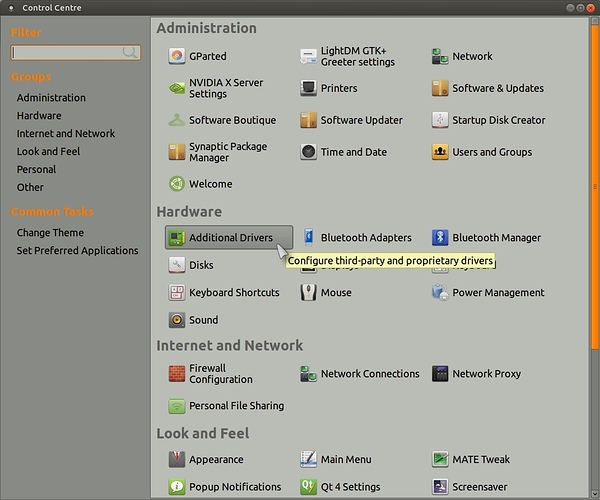Open Personal File Sharing icon
Viewport: 600px width, 500px height.
click(177, 406)
